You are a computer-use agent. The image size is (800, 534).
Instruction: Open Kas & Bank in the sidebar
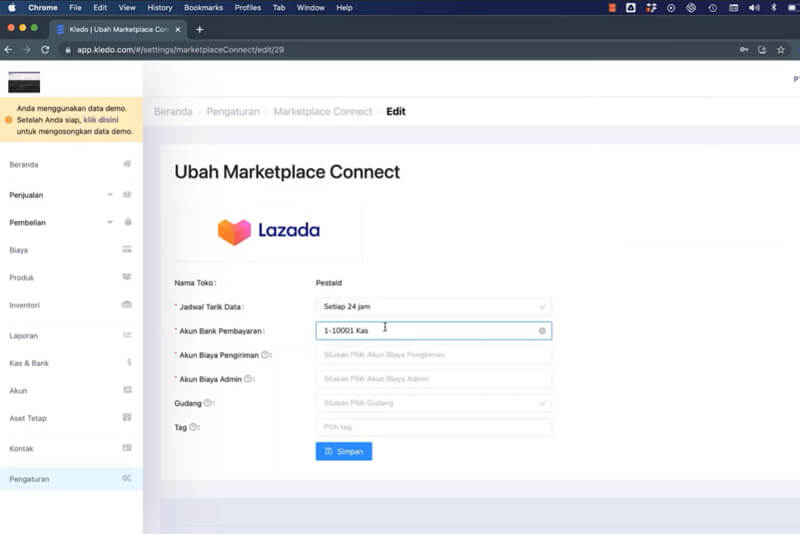coord(29,363)
